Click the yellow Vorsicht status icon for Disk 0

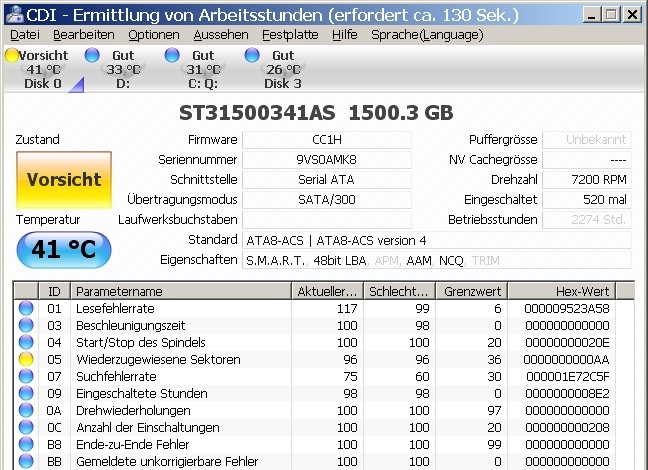12,55
